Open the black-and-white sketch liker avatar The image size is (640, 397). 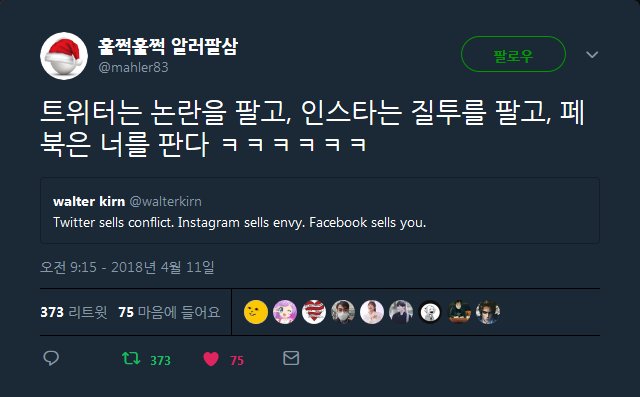click(x=430, y=312)
